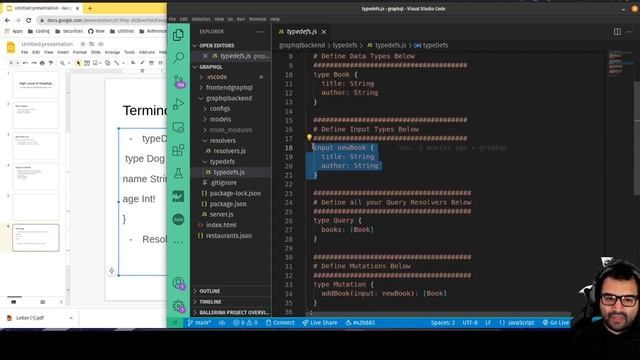Click the remote window indicator in status bar
The image size is (640, 360).
175,322
